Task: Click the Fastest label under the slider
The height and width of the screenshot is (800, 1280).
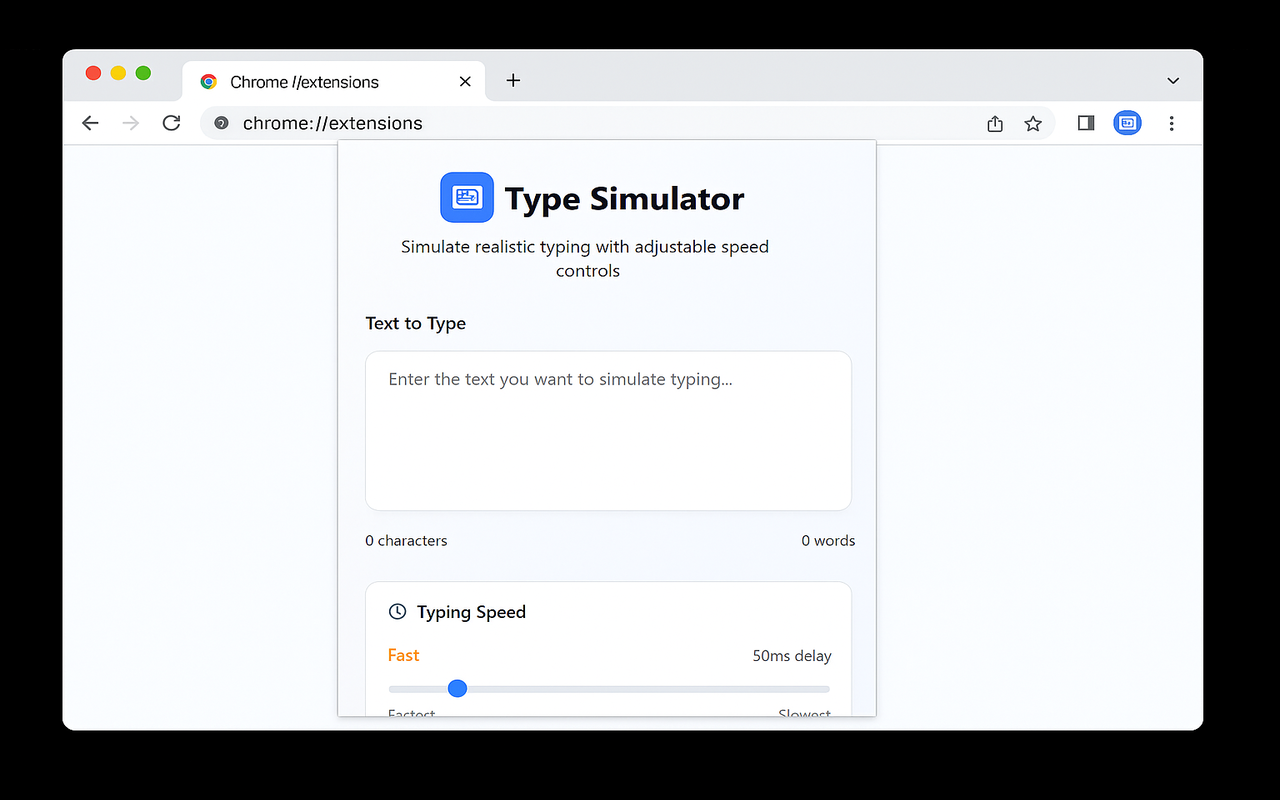Action: coord(411,712)
